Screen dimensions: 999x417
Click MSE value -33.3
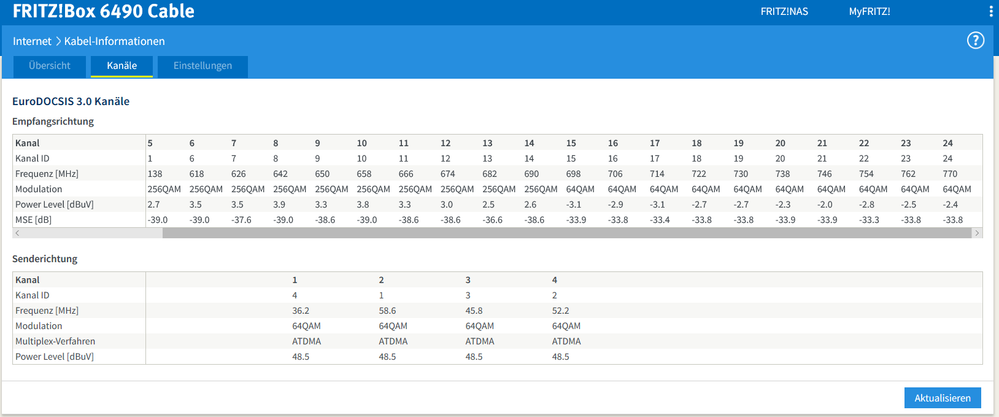869,220
